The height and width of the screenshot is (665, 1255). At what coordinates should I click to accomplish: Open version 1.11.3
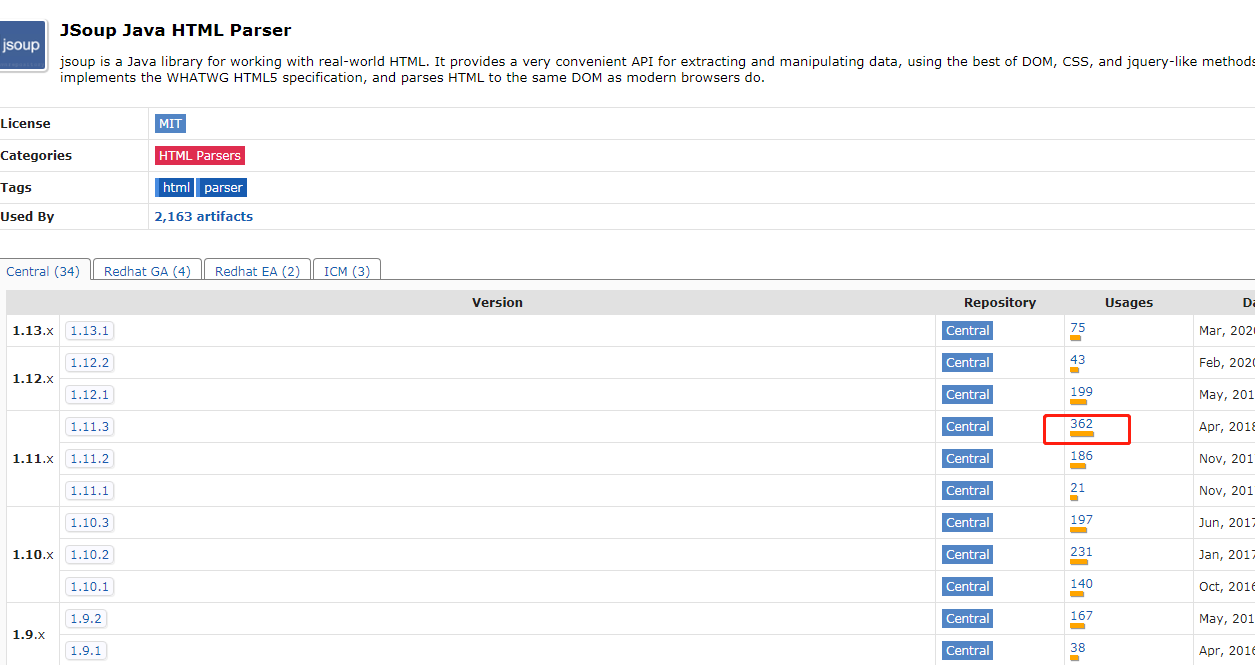click(x=90, y=427)
